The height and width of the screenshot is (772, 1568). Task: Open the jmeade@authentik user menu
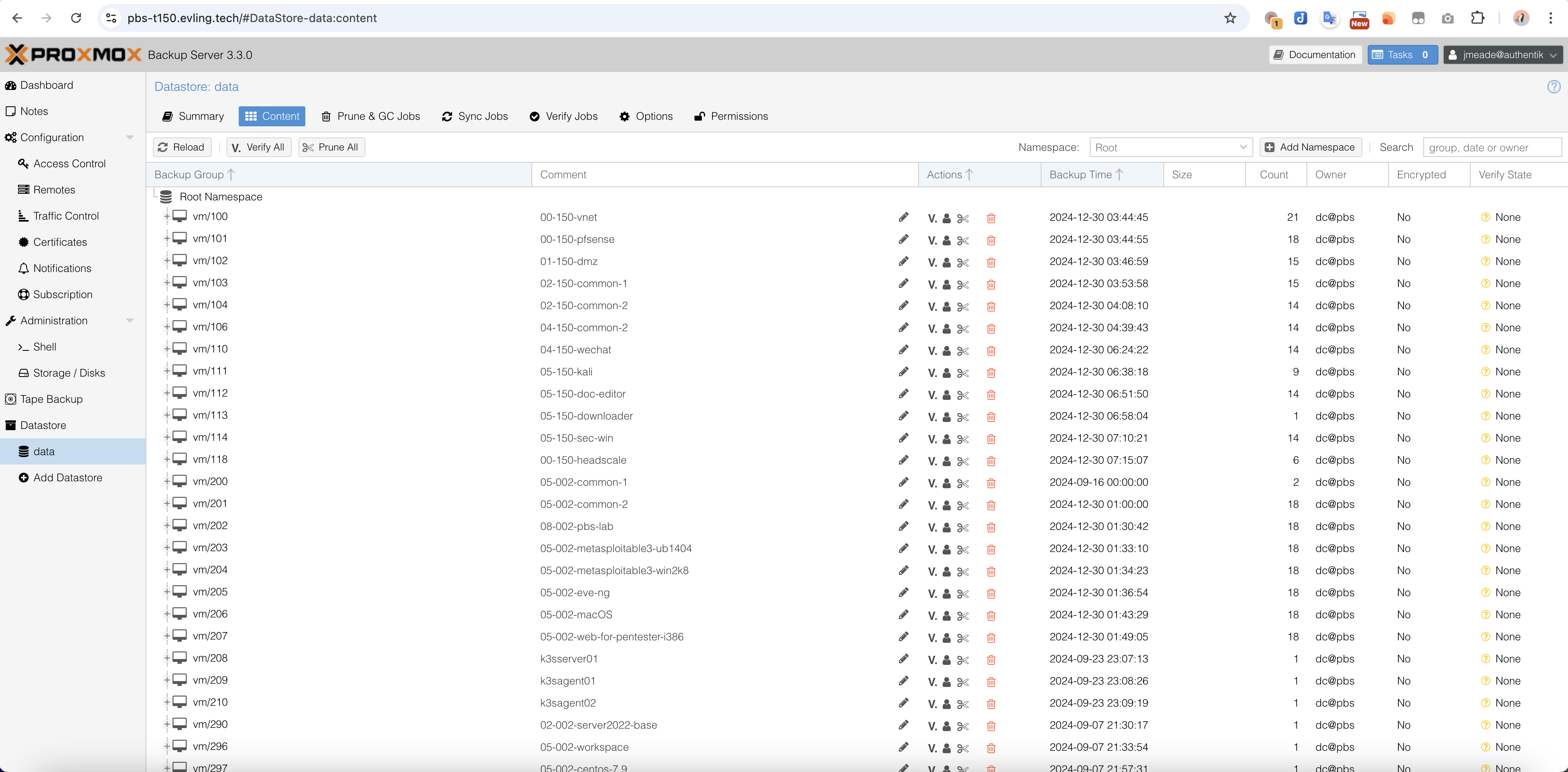pyautogui.click(x=1502, y=55)
